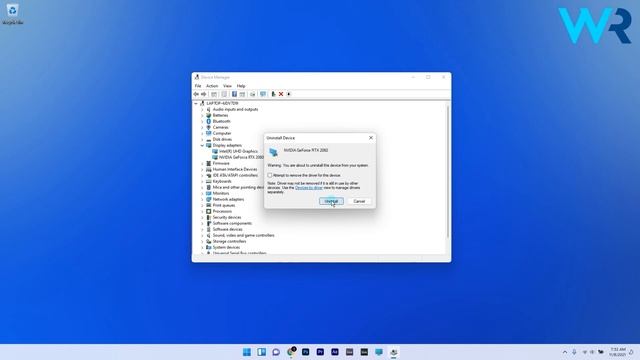640x360 pixels.
Task: Close the Uninstall Device dialog
Action: (371, 138)
